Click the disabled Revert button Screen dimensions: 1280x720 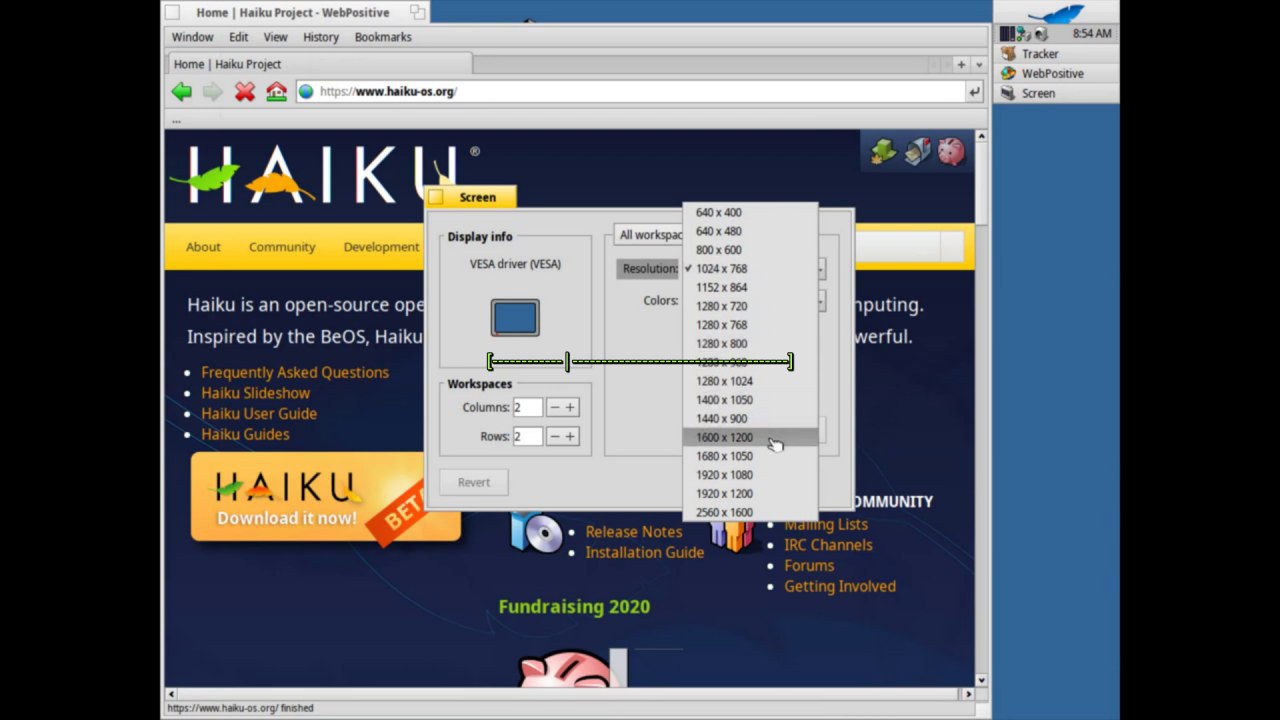tap(474, 482)
